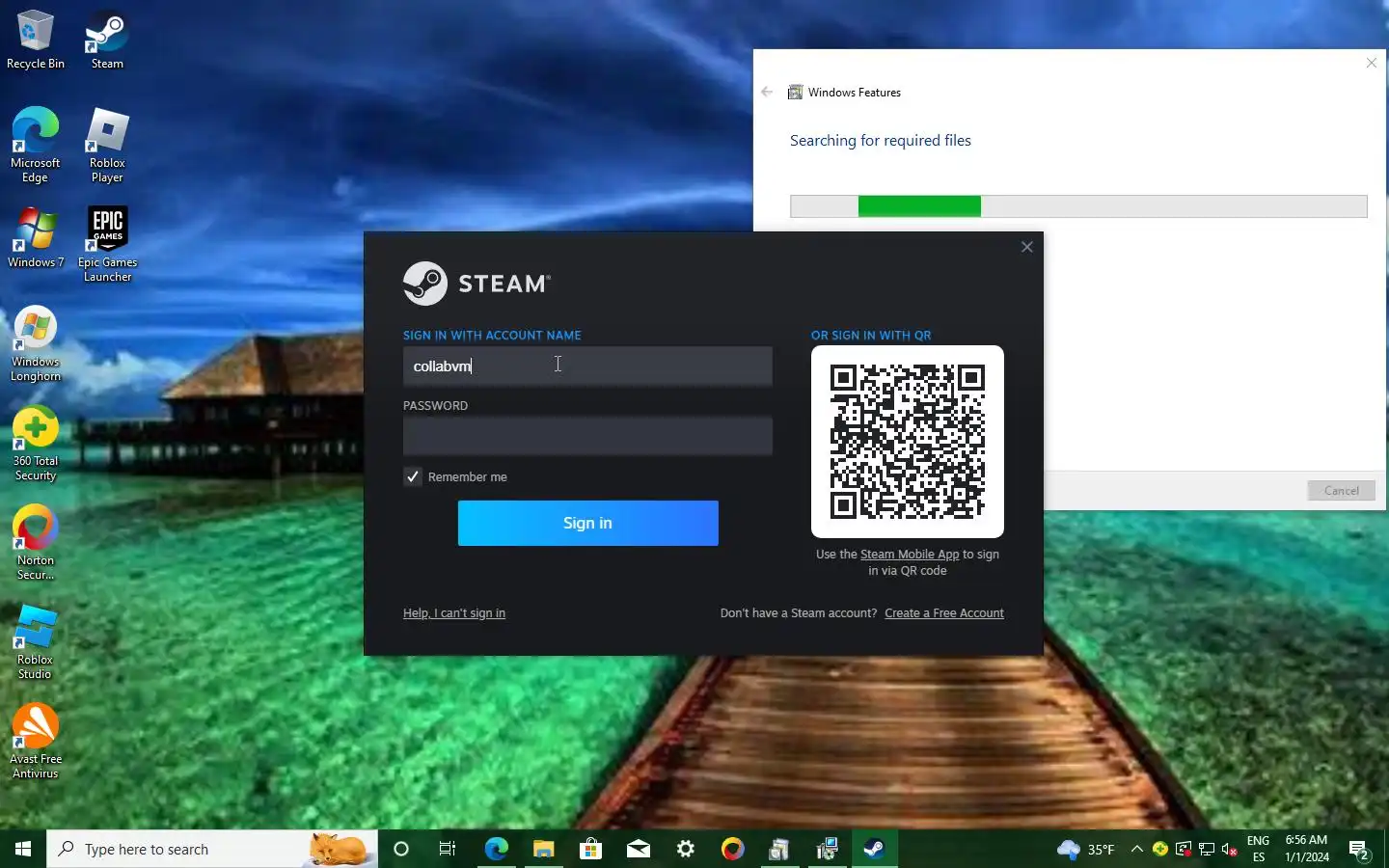Open the Windows Start menu
The image size is (1389, 868).
(23, 849)
